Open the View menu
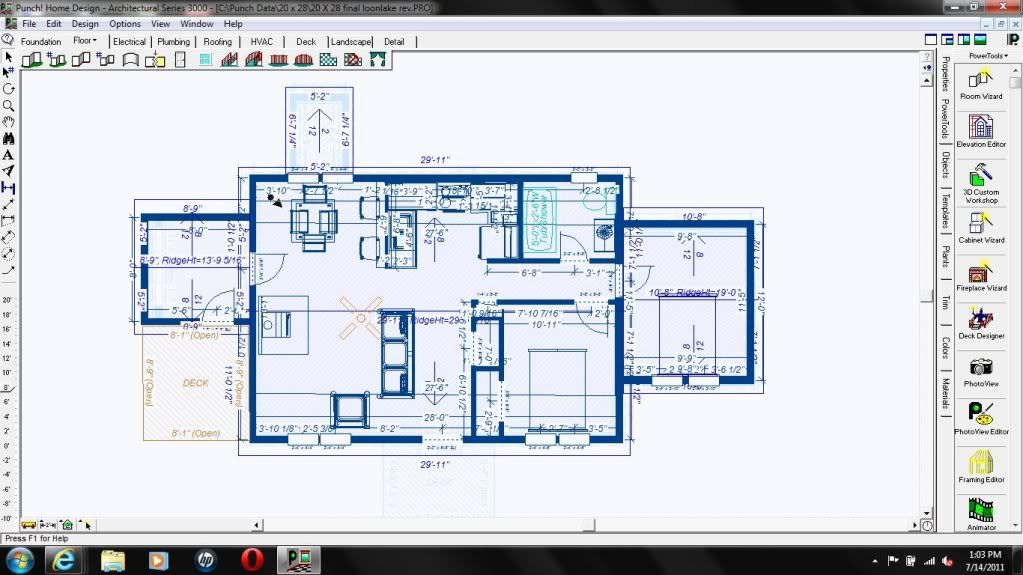 point(160,23)
